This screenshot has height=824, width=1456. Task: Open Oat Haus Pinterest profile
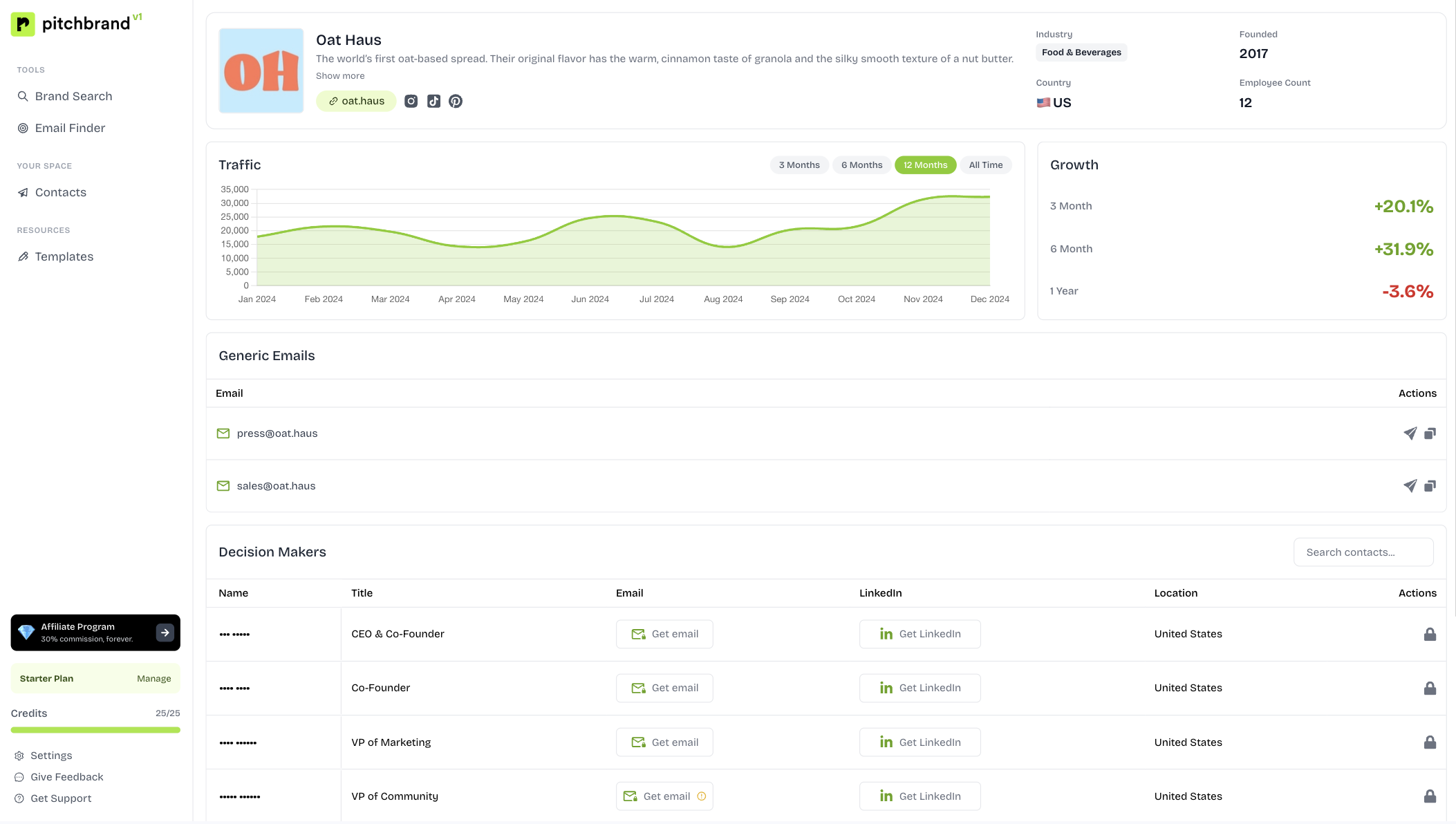pyautogui.click(x=456, y=101)
